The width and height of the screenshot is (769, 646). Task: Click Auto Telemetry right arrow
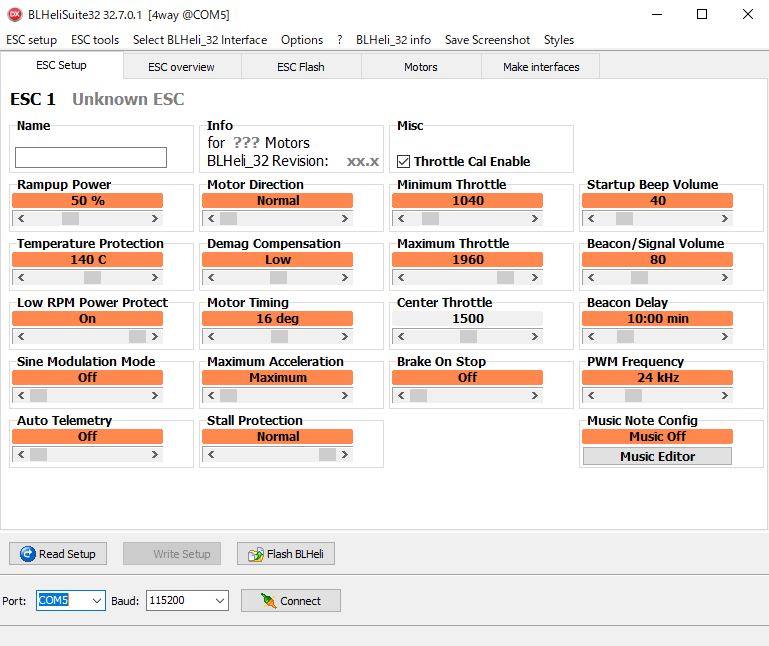pyautogui.click(x=154, y=454)
